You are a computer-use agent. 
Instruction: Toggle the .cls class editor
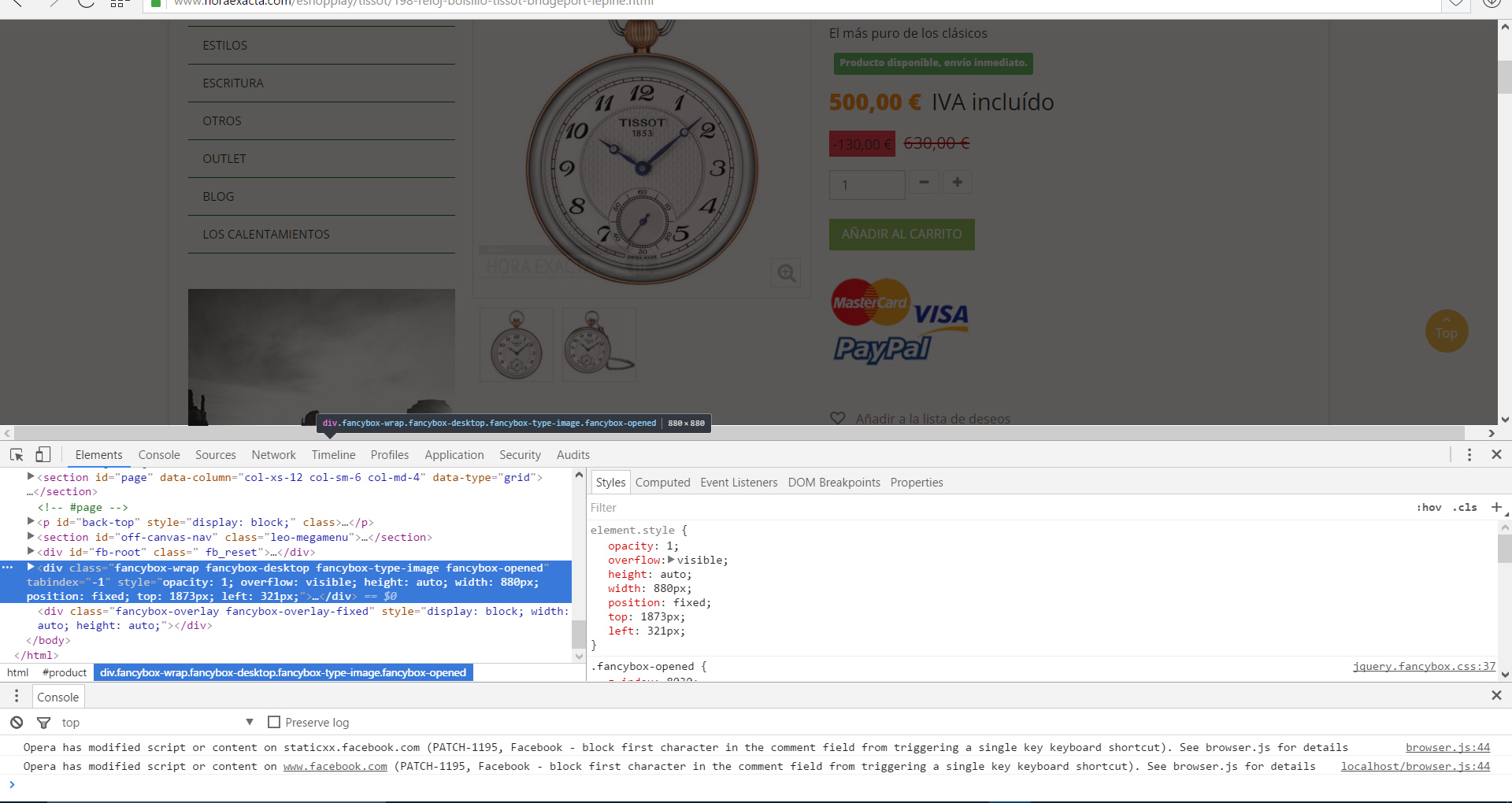tap(1465, 508)
